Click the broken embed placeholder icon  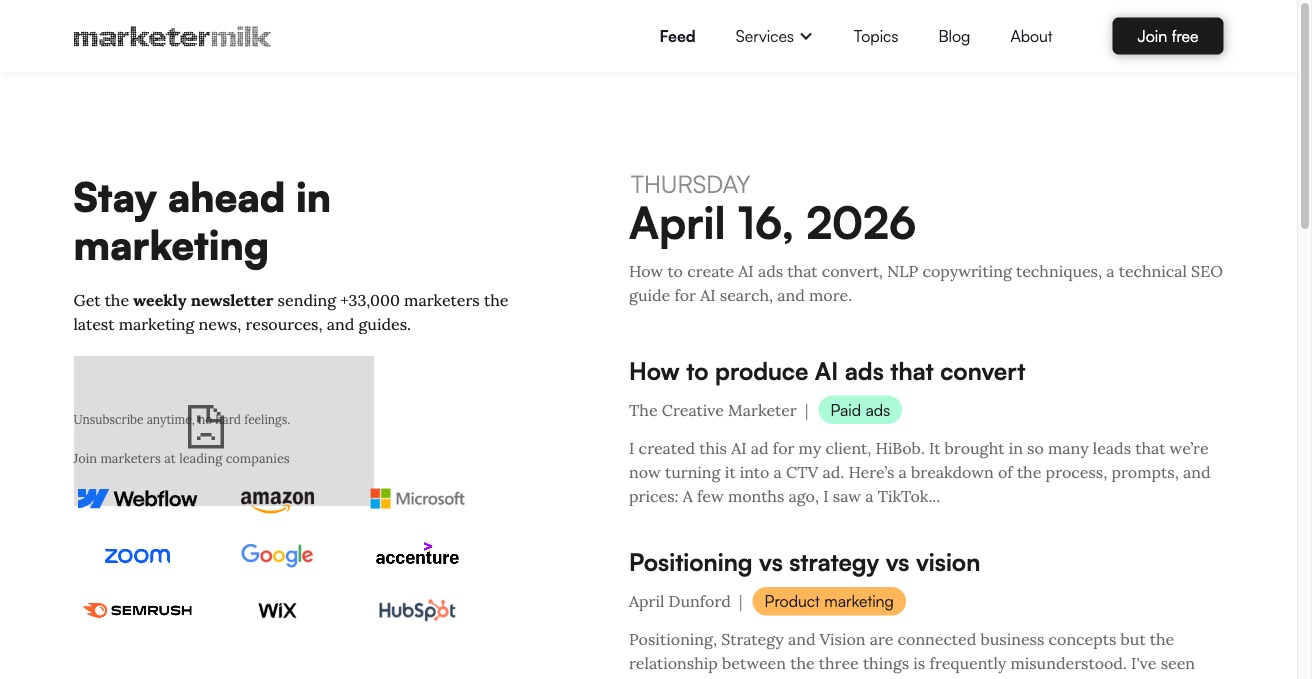206,426
